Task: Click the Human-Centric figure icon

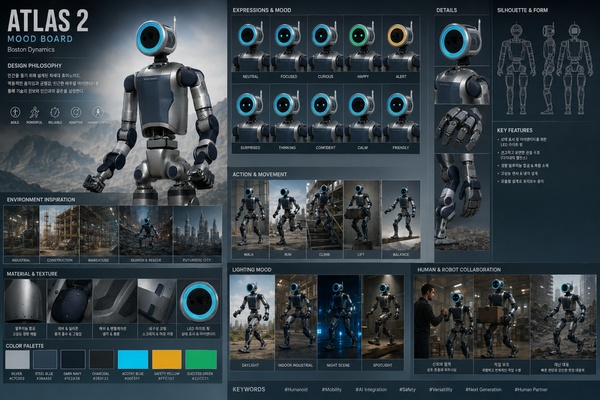Action: coord(98,113)
